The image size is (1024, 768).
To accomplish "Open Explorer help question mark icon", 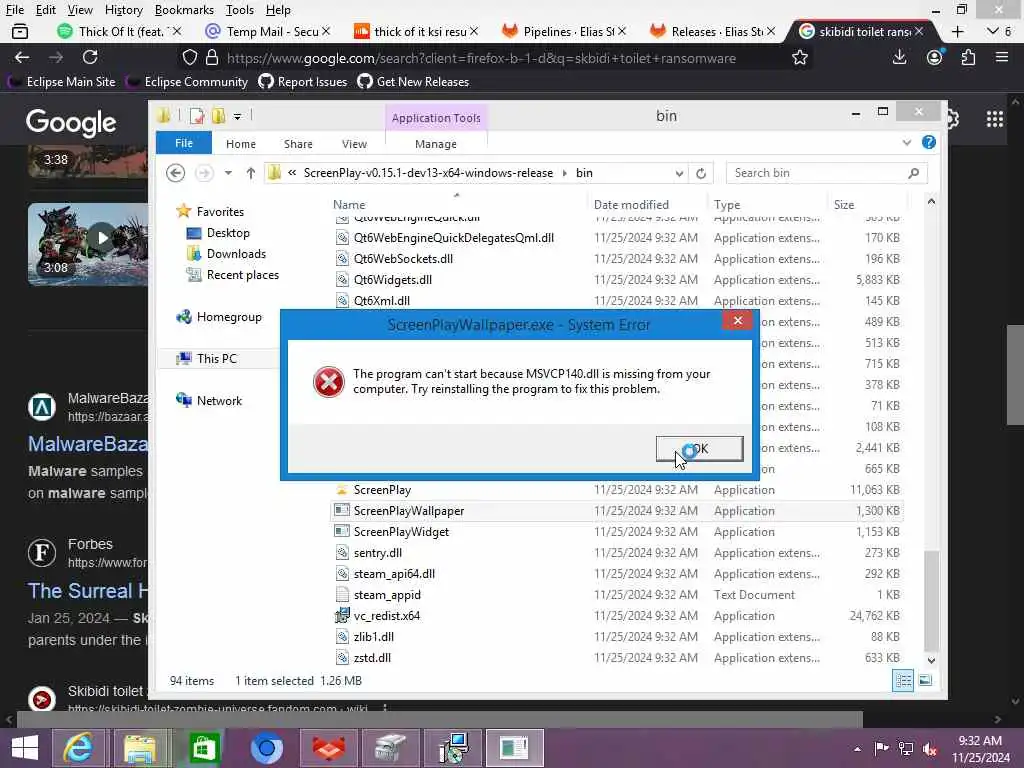I will (928, 142).
